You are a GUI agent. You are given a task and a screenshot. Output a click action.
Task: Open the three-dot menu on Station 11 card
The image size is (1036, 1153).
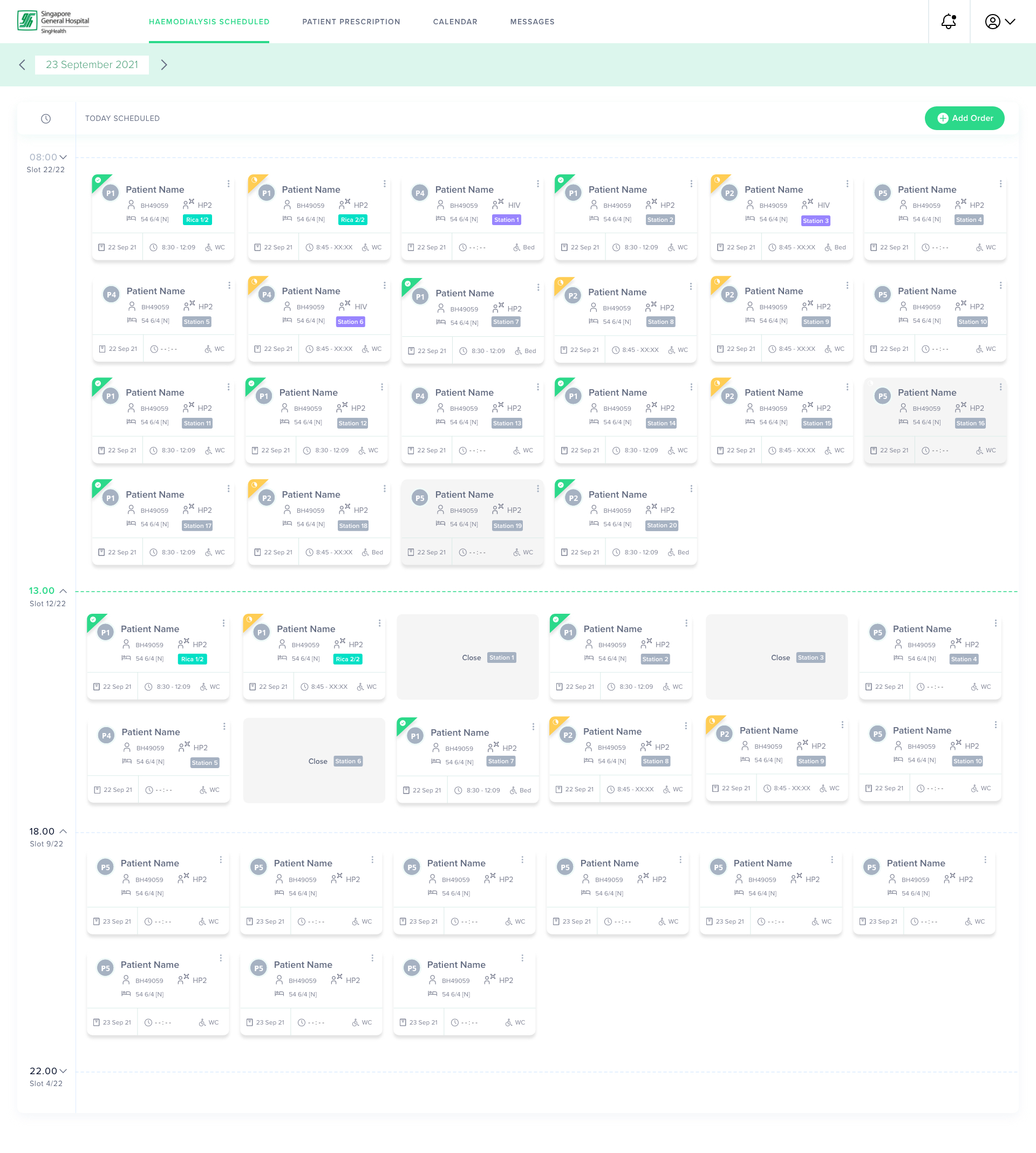229,387
